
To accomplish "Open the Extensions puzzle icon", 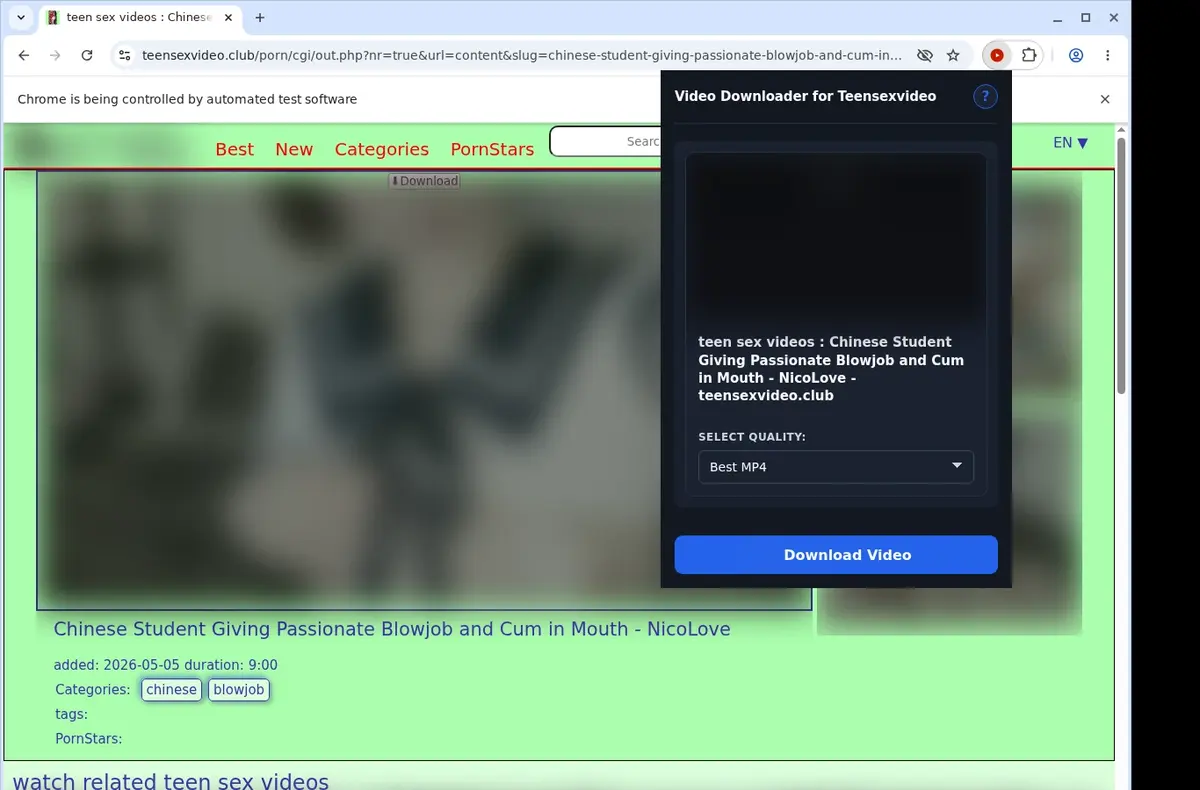I will 1028,56.
